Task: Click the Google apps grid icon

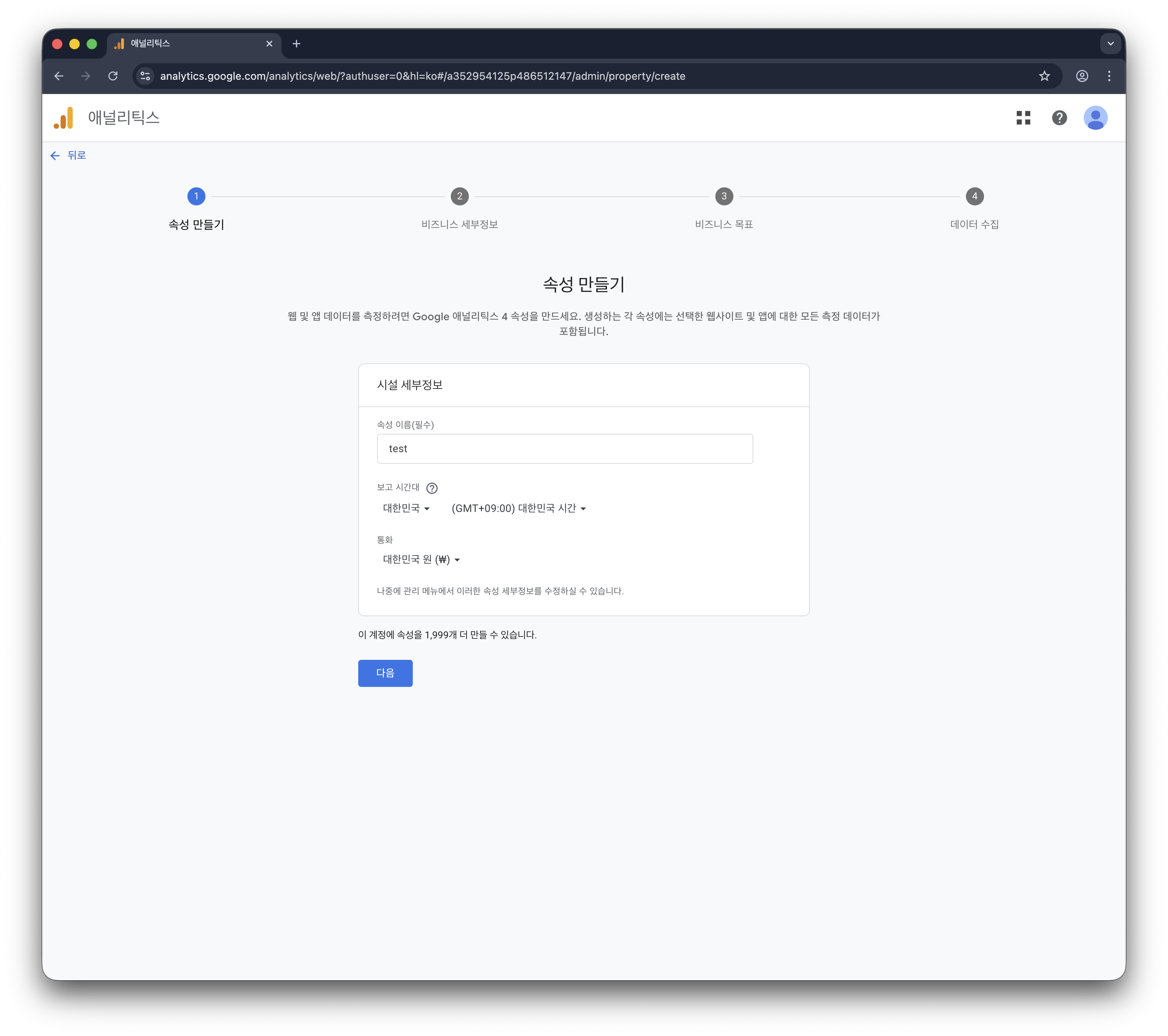Action: (1023, 118)
